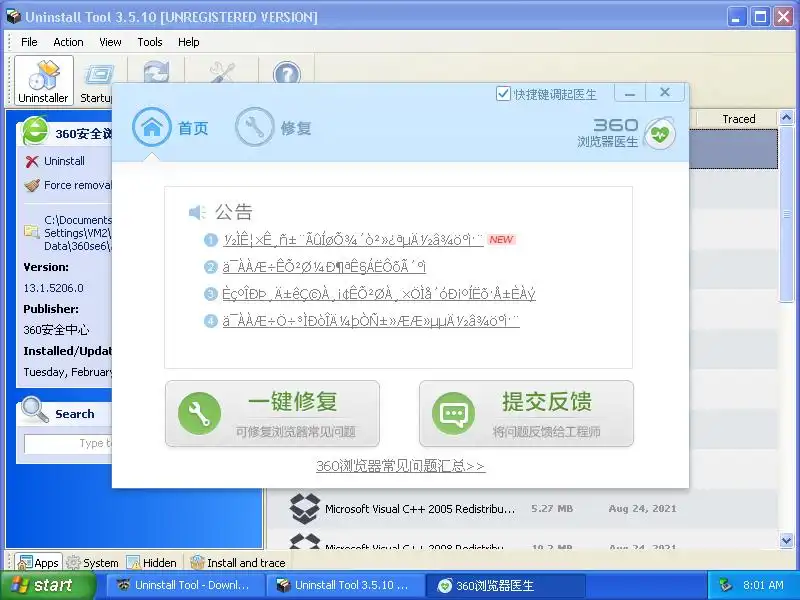
Task: Click the 公告 speaker icon
Action: (197, 212)
